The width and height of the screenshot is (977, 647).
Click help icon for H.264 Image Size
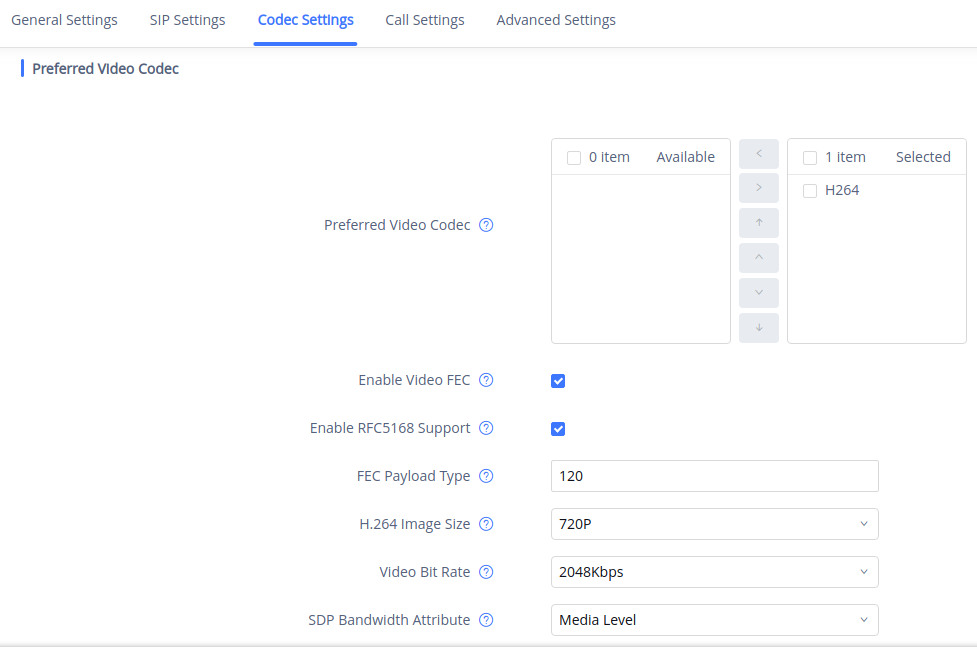tap(486, 524)
